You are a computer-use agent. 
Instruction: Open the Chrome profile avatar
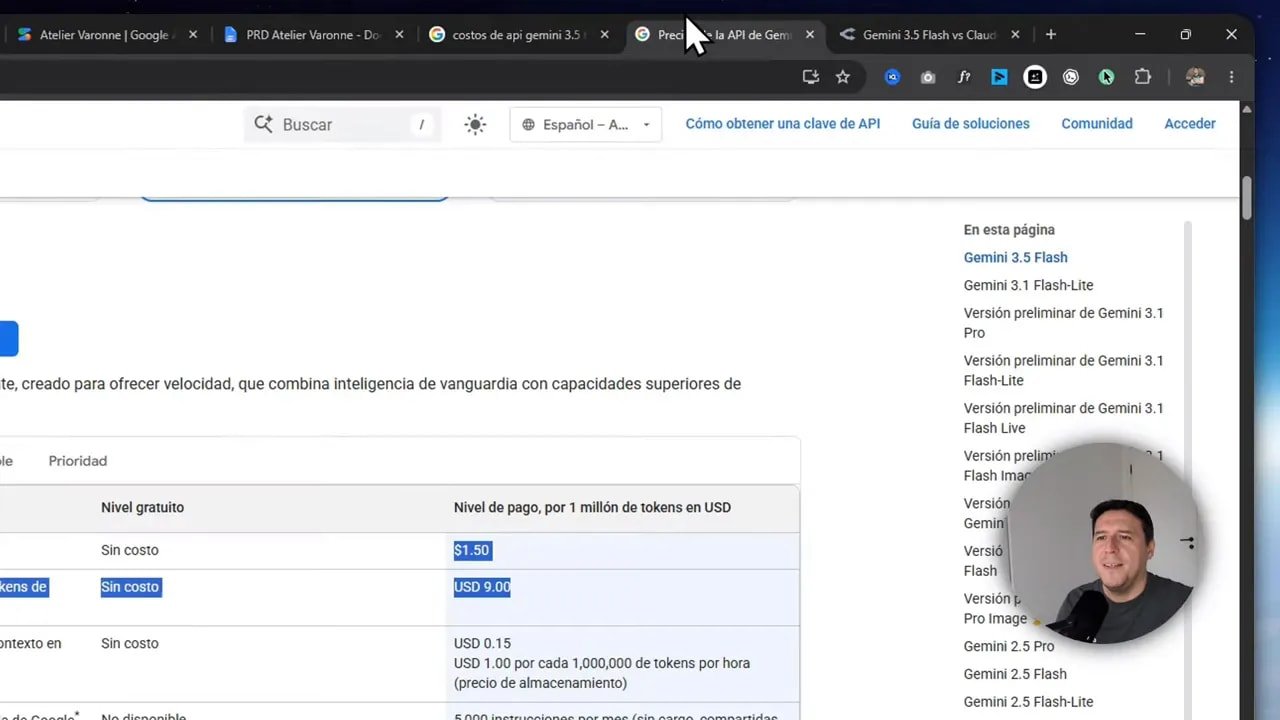[x=1195, y=77]
